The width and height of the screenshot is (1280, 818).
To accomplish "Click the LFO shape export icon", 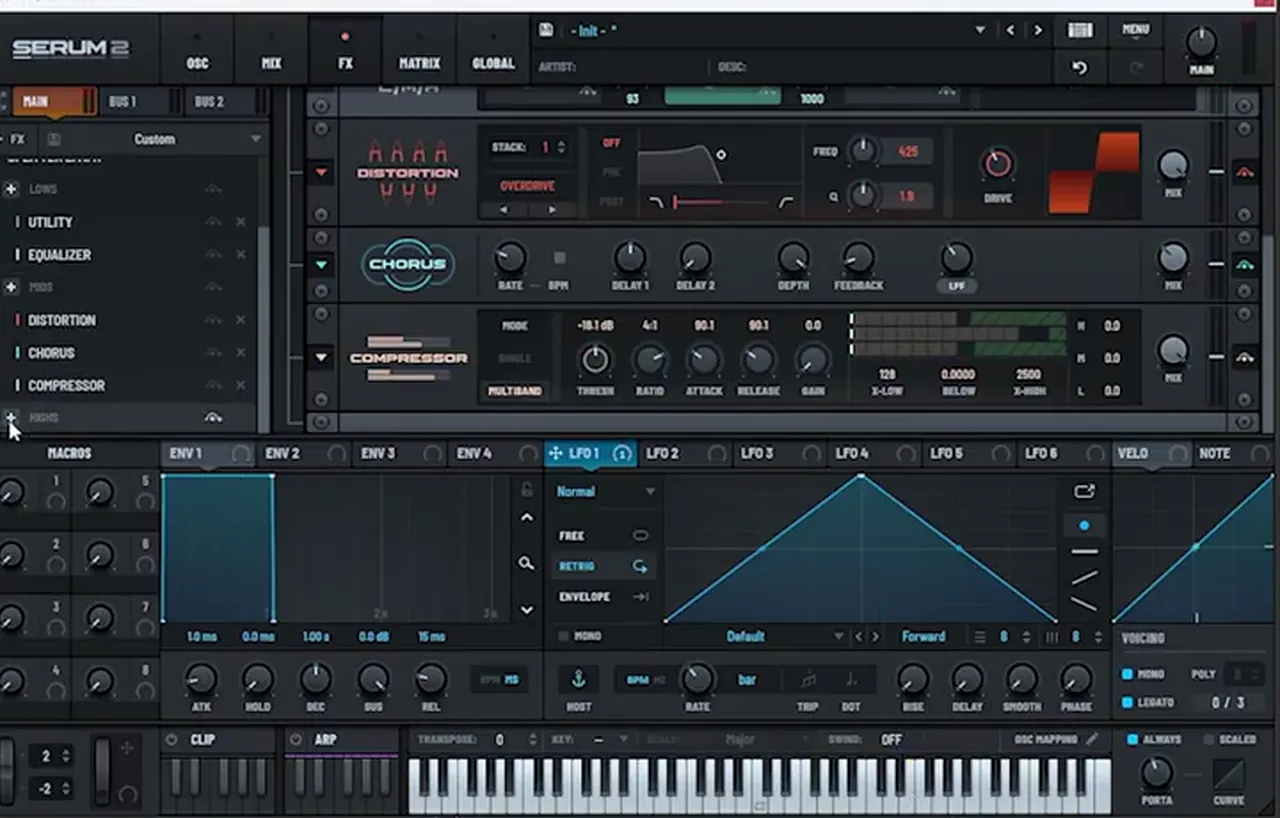I will (1084, 491).
